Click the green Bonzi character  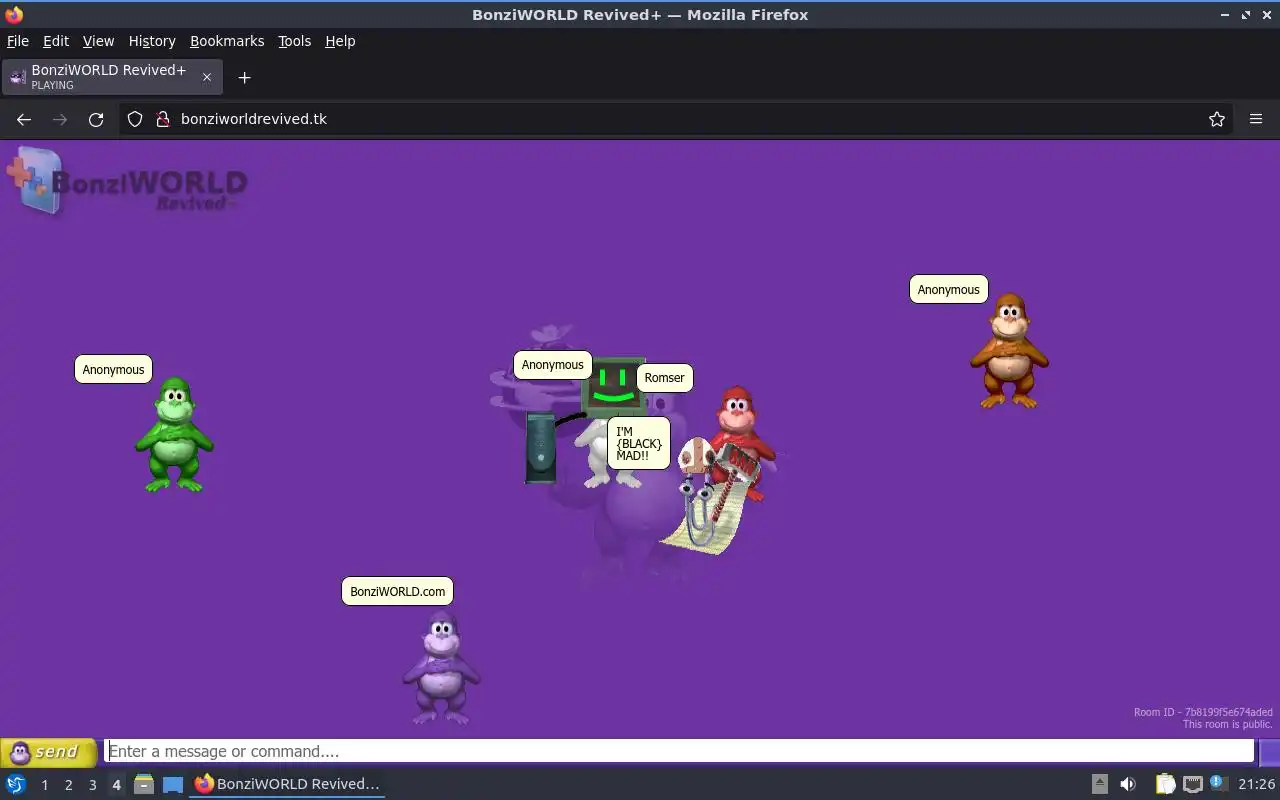174,435
